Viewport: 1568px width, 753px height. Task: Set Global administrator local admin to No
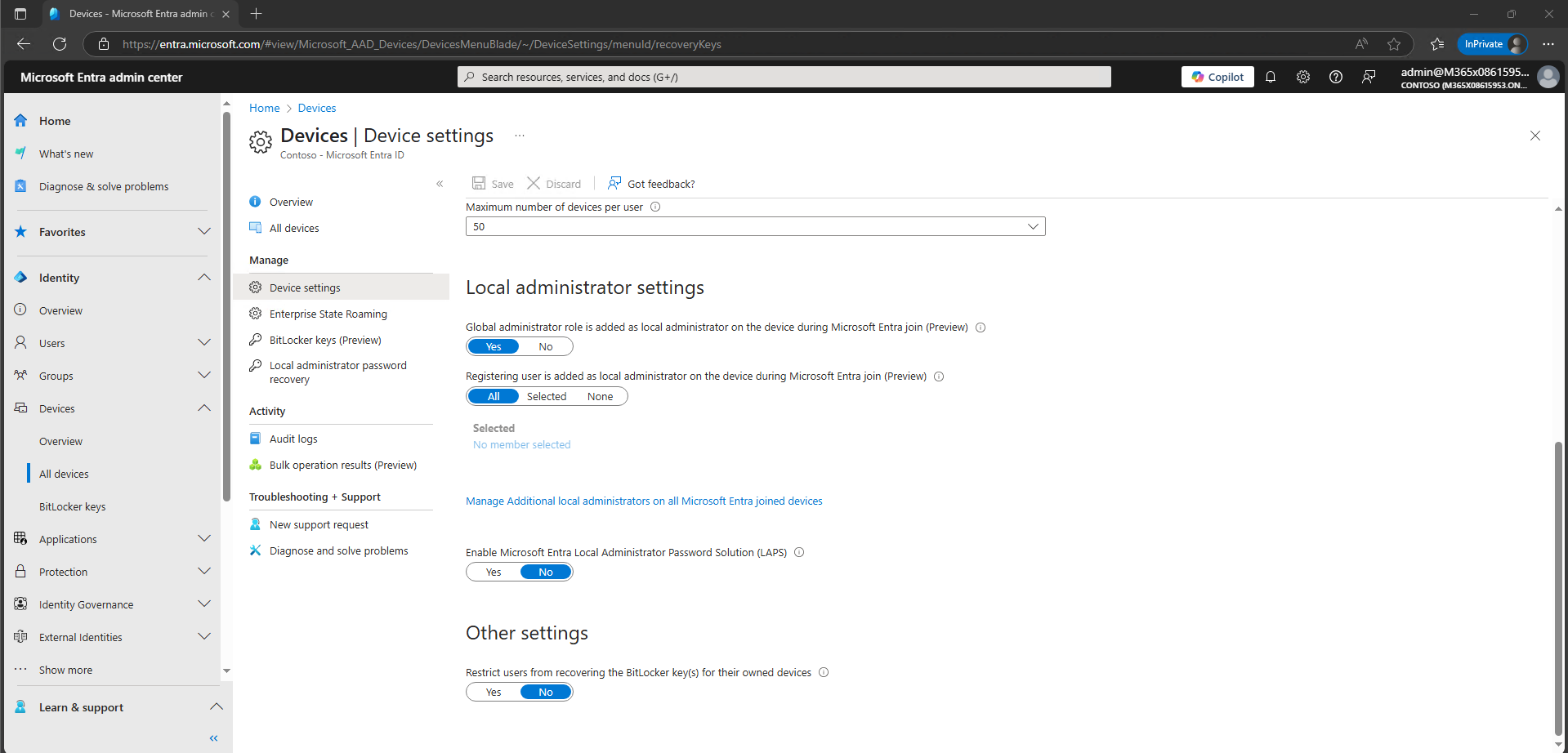545,347
